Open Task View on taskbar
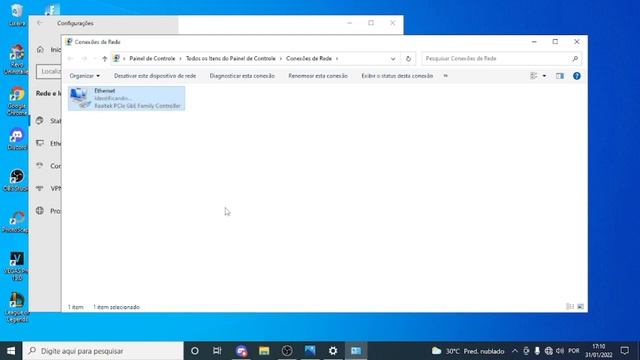The image size is (640, 360). tap(217, 351)
